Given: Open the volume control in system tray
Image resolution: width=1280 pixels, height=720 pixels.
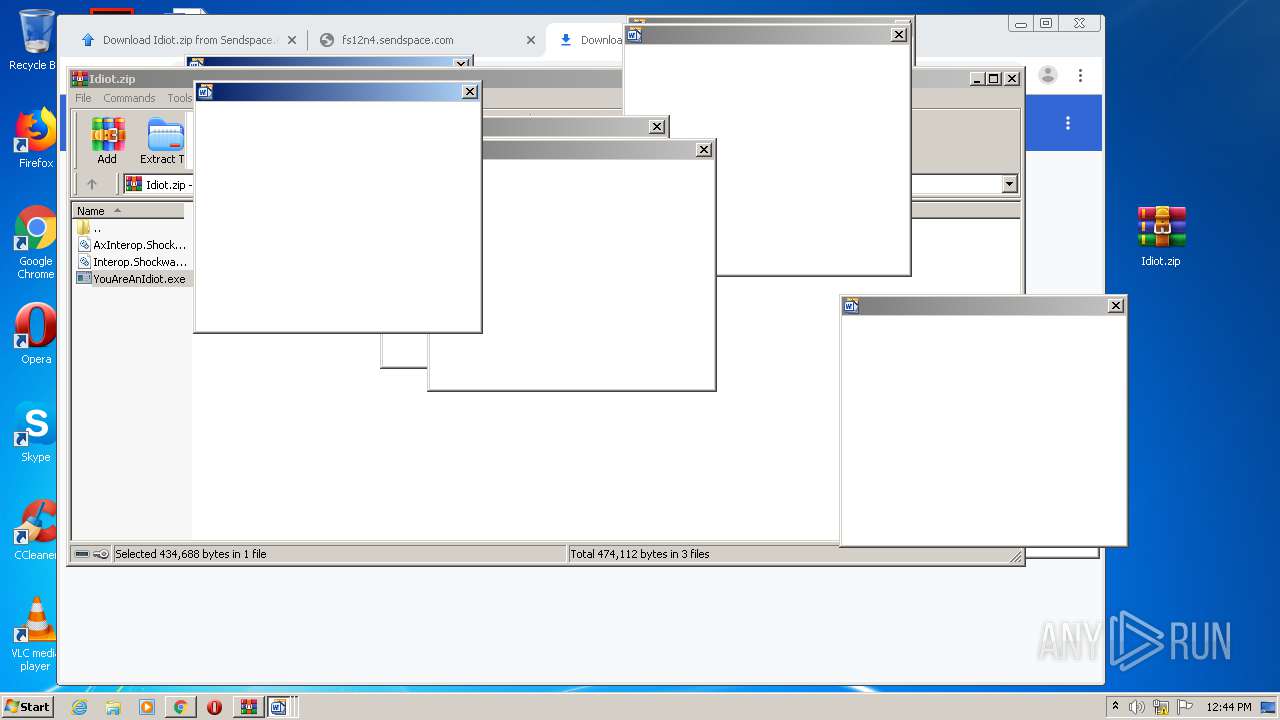Looking at the screenshot, I should (1137, 707).
